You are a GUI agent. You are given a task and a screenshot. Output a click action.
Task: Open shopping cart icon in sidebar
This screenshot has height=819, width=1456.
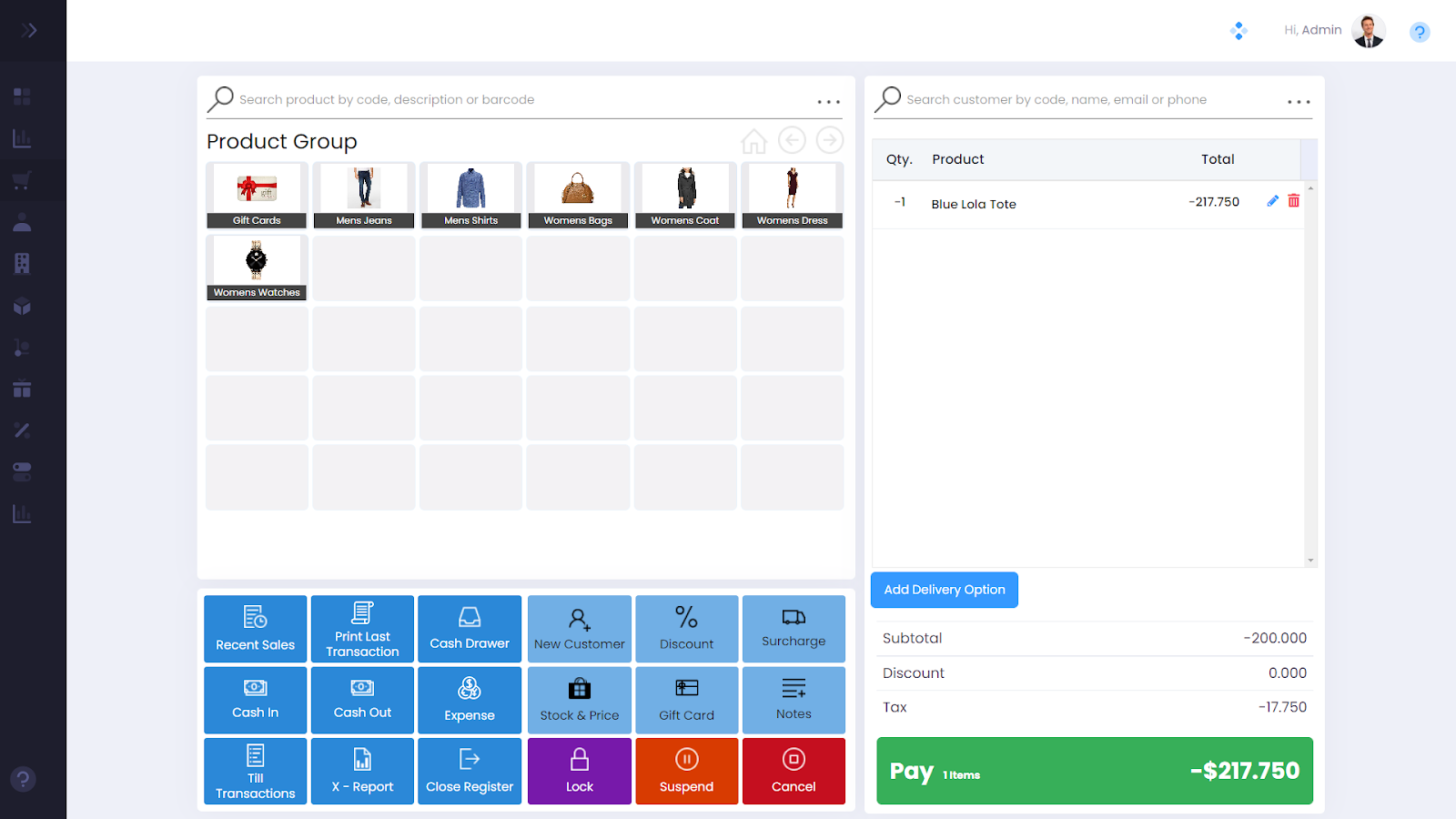[x=22, y=180]
